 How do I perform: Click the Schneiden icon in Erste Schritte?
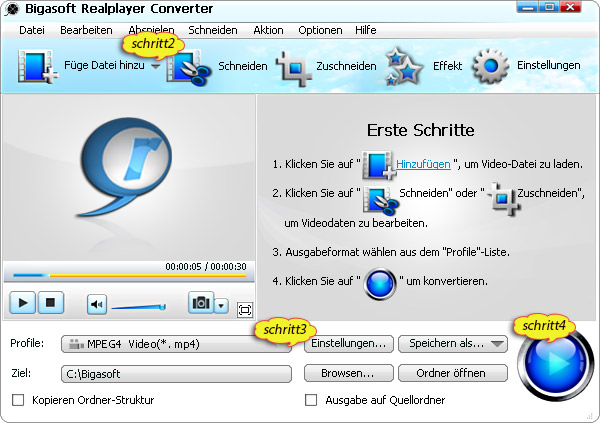click(x=380, y=201)
